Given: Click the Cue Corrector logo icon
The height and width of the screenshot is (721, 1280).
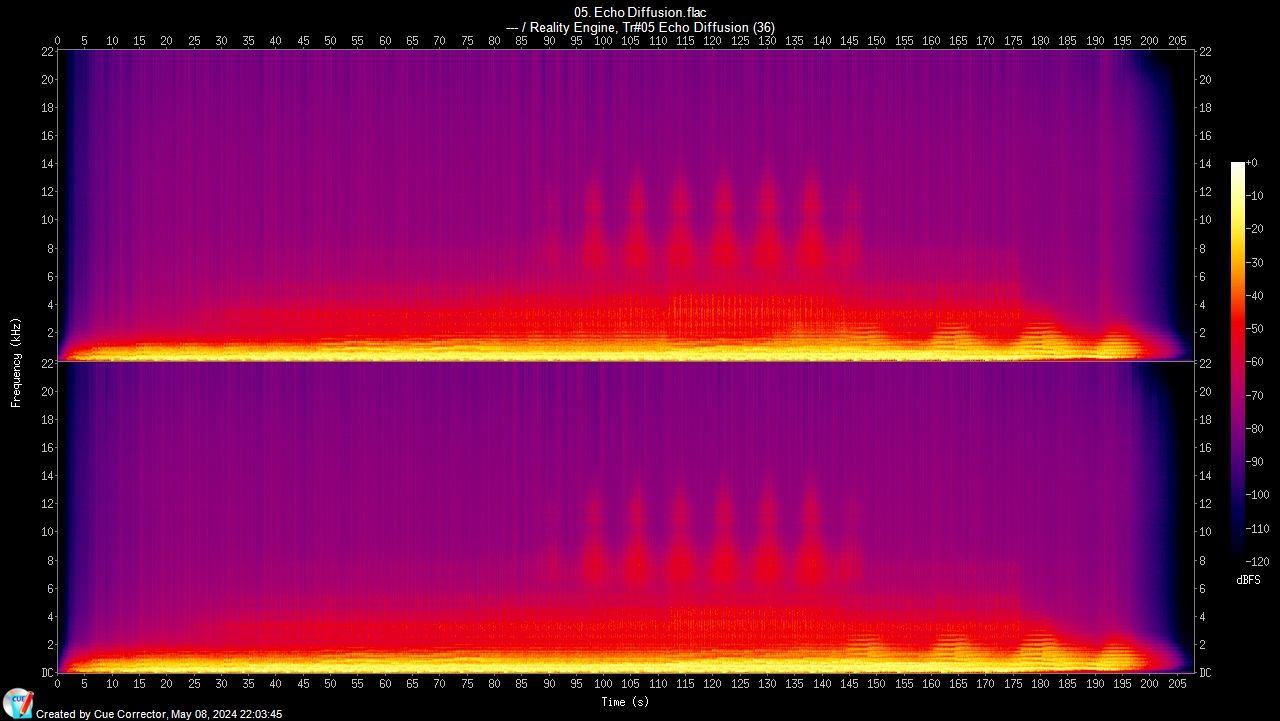Looking at the screenshot, I should (x=17, y=702).
